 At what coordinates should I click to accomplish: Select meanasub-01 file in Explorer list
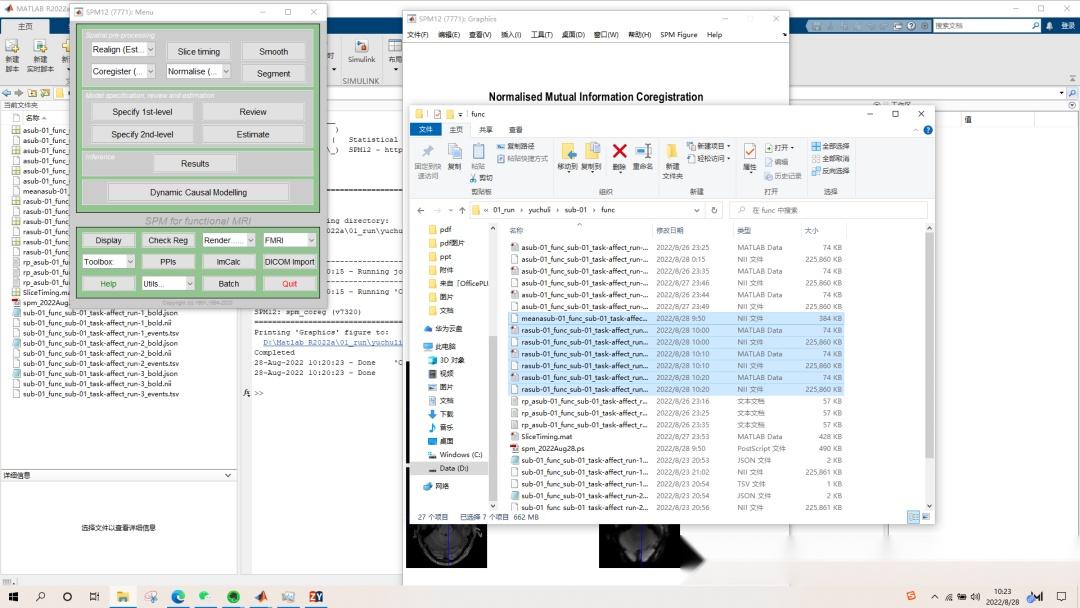pos(676,318)
